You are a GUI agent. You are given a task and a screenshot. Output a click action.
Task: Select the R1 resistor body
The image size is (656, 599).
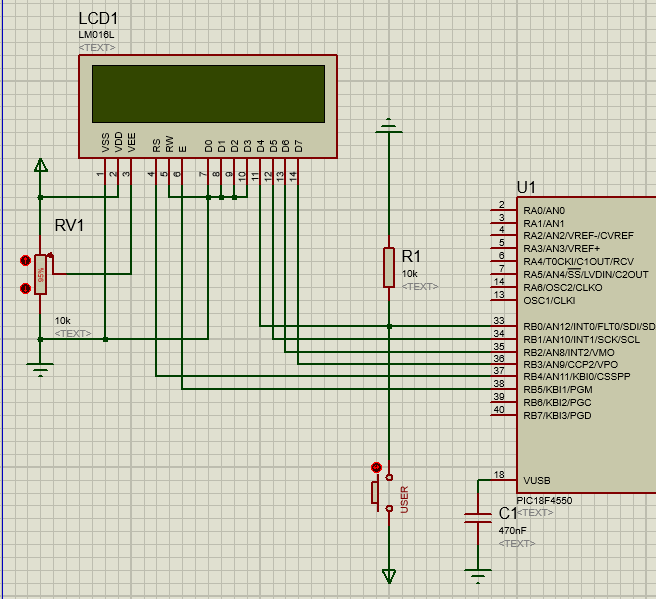point(389,268)
